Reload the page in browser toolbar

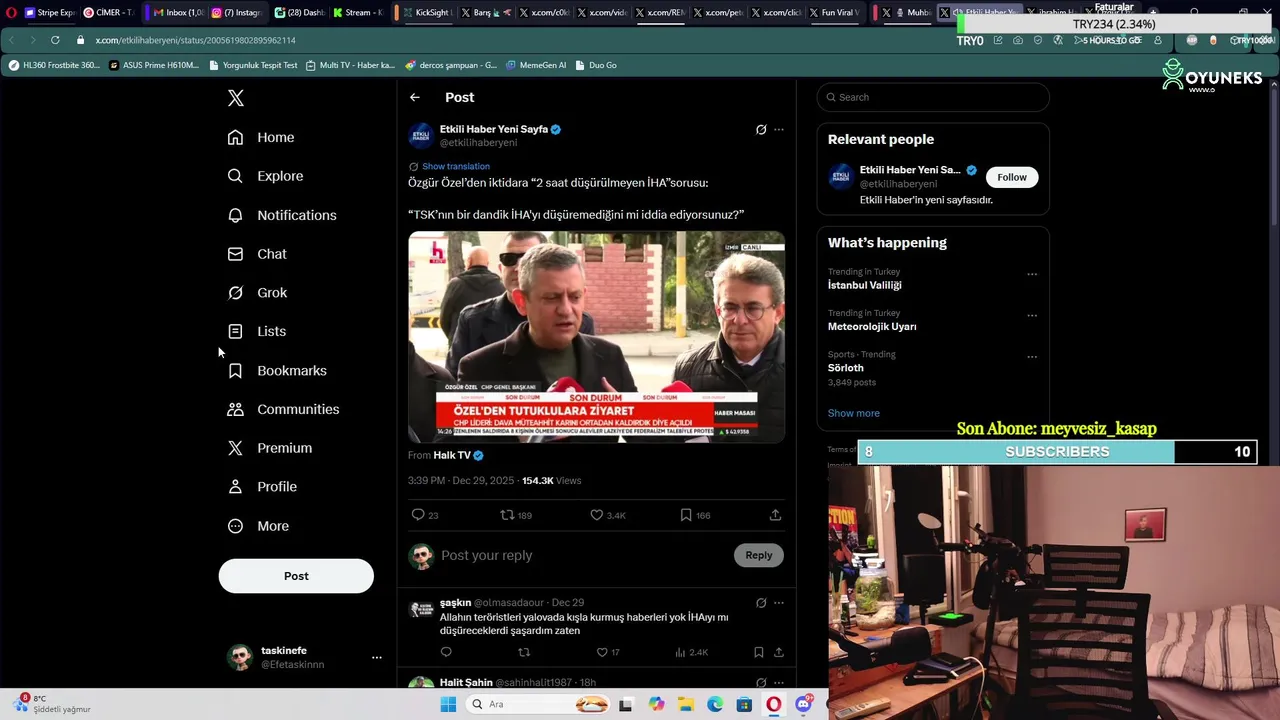click(x=54, y=40)
